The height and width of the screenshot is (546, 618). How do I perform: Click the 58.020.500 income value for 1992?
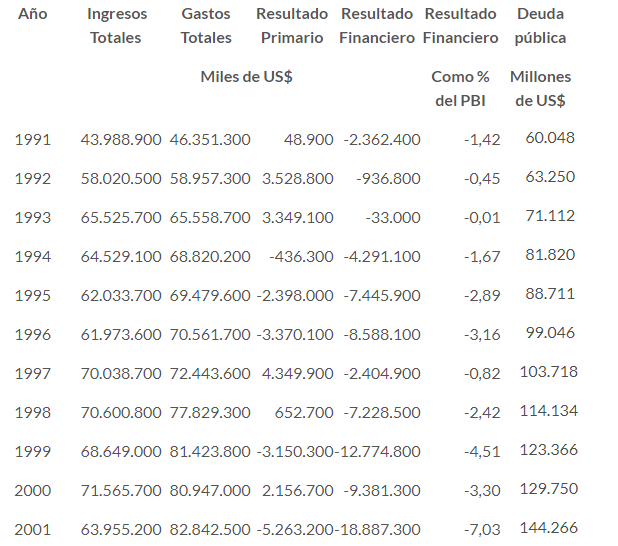[x=121, y=178]
